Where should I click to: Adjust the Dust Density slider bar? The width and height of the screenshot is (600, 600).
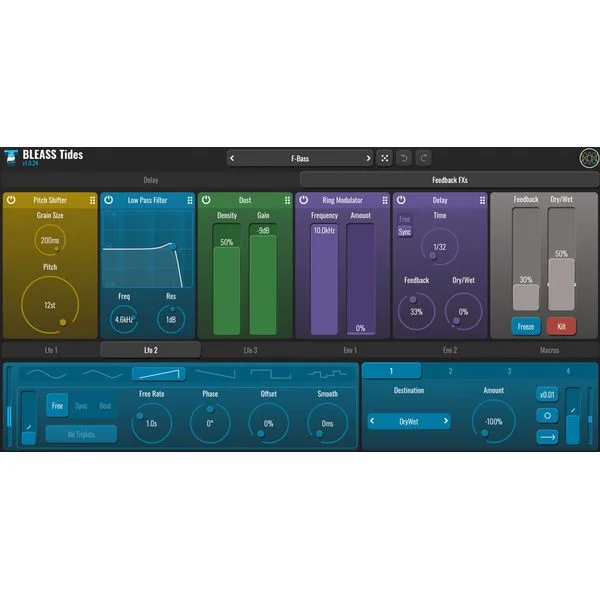227,279
